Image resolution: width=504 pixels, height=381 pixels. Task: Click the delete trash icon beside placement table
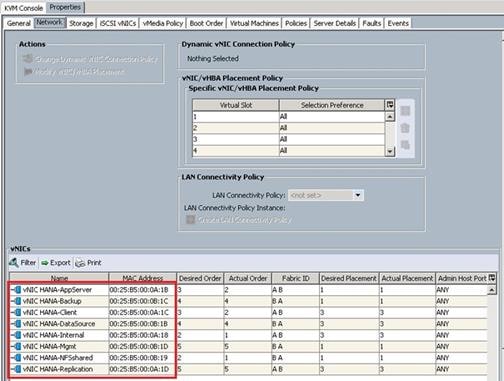coord(405,128)
